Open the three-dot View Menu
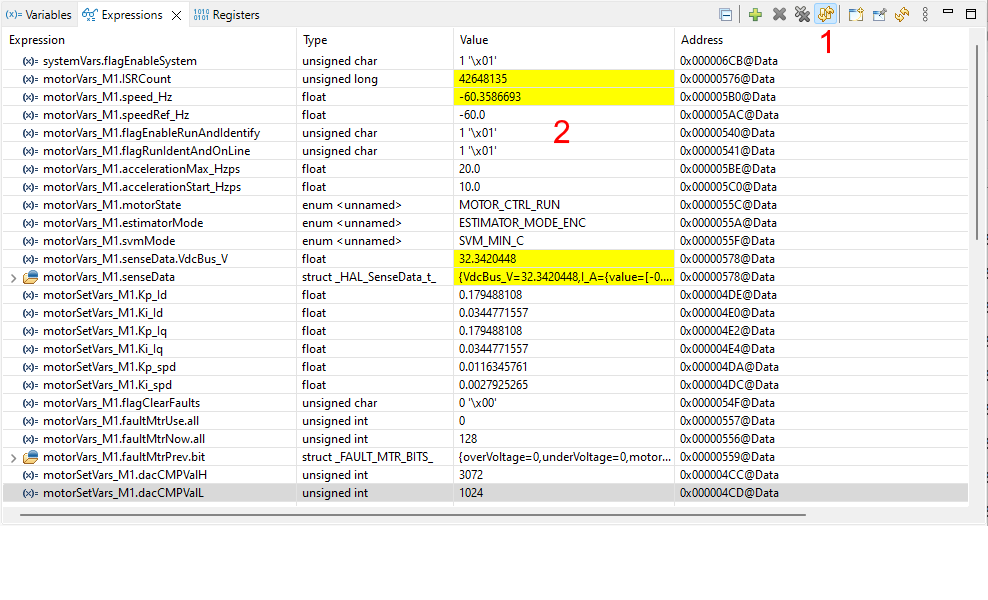This screenshot has width=988, height=600. pos(925,15)
